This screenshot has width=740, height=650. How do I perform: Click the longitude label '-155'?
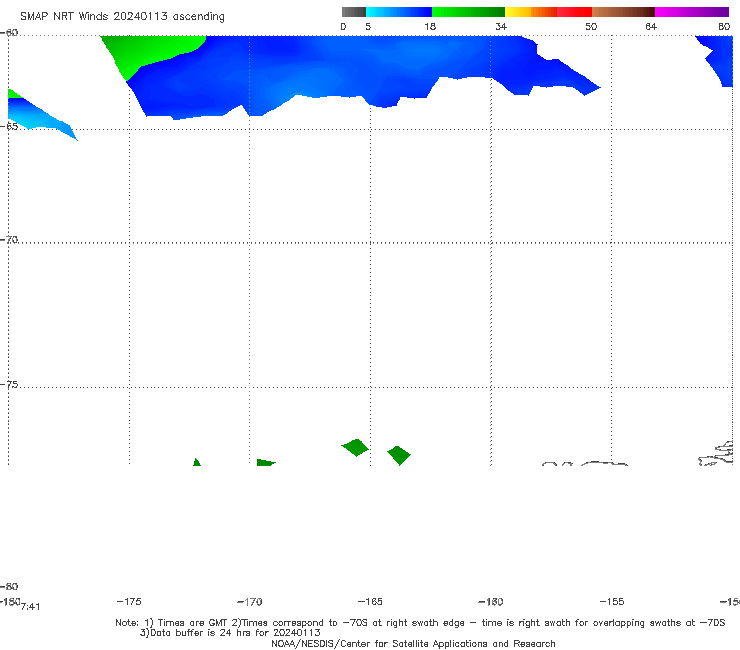tap(612, 601)
